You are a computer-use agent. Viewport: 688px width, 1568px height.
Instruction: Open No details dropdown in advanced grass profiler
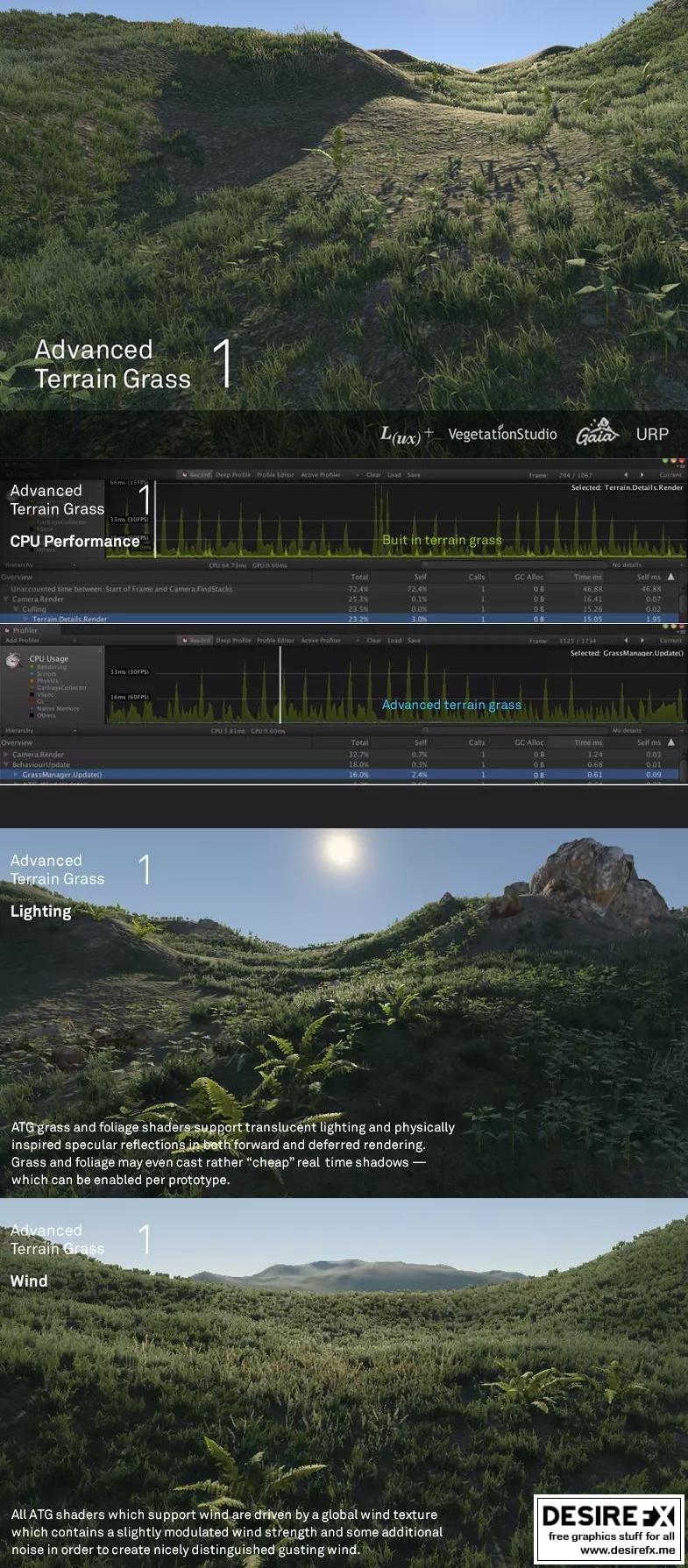point(647,730)
